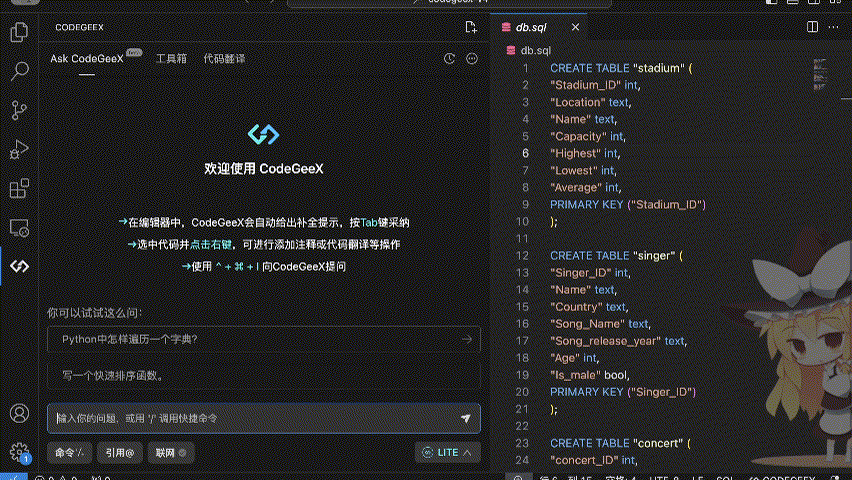Place cursor on CREATE TABLE "concert" line
Viewport: 852px width, 480px height.
tap(620, 443)
